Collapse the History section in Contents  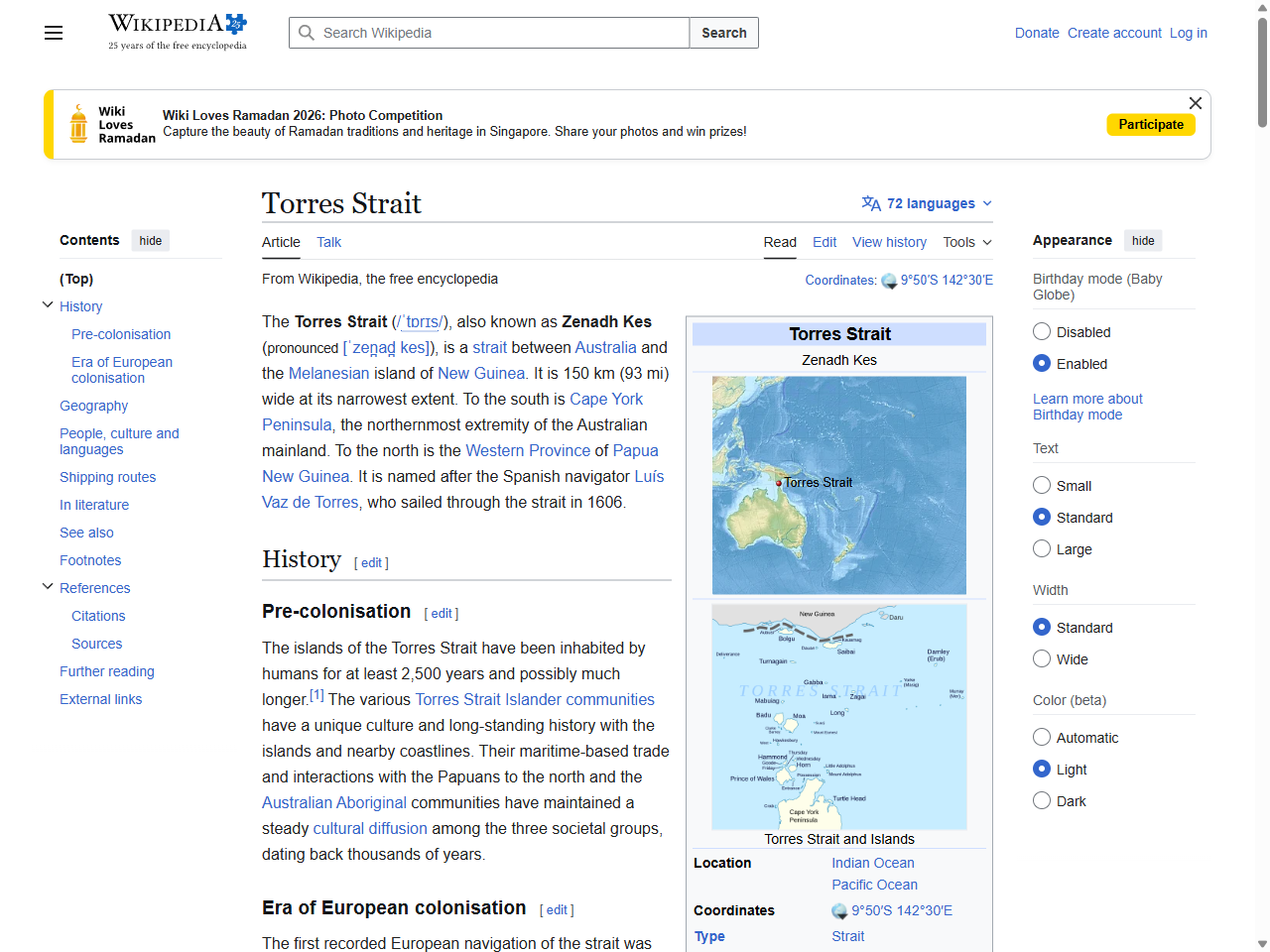(47, 304)
